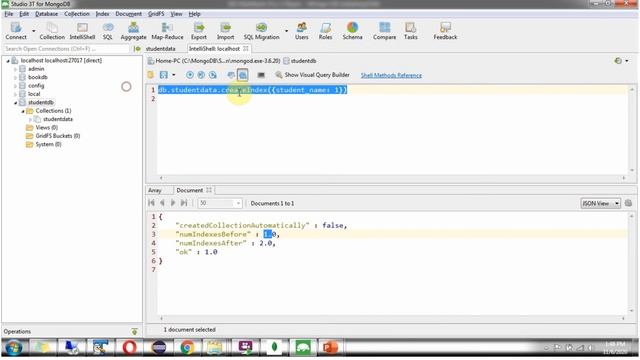Select the local database in the tree
The height and width of the screenshot is (360, 640).
coord(34,94)
